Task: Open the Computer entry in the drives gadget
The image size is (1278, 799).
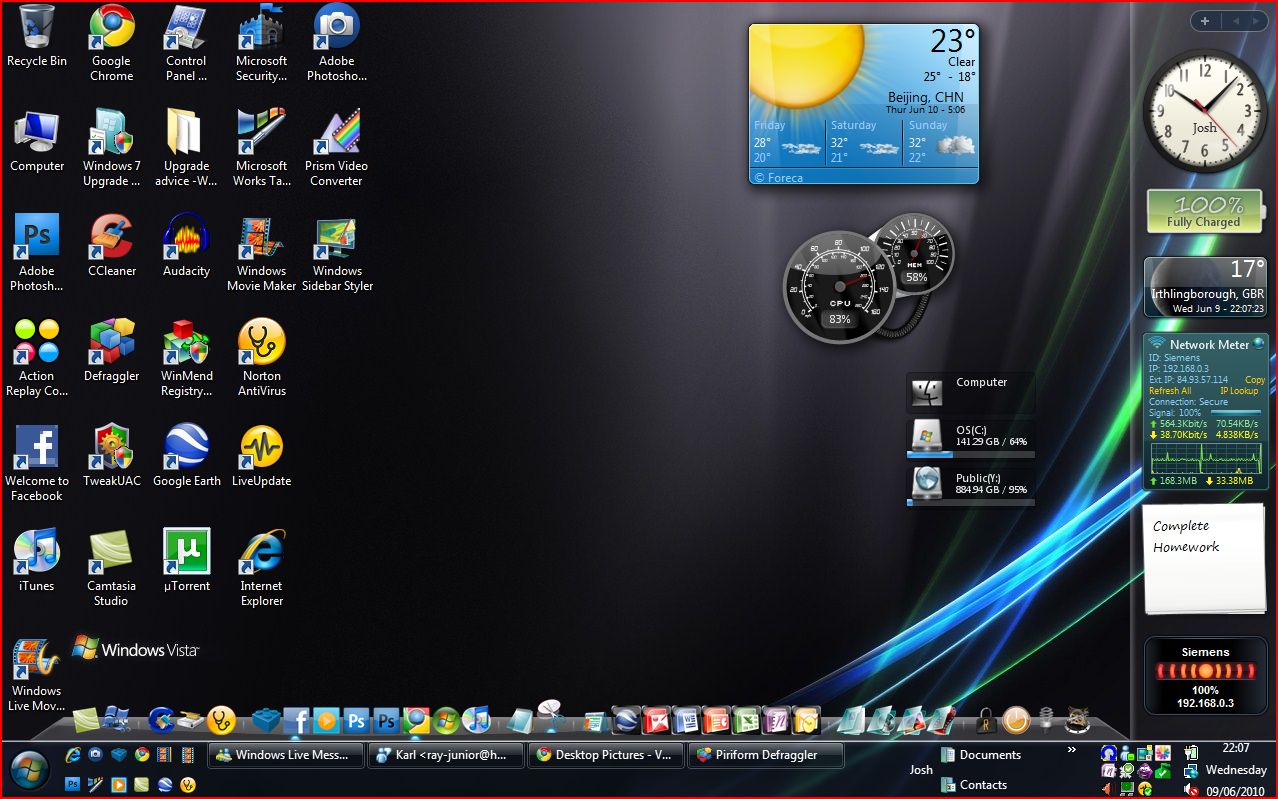Action: pos(970,393)
